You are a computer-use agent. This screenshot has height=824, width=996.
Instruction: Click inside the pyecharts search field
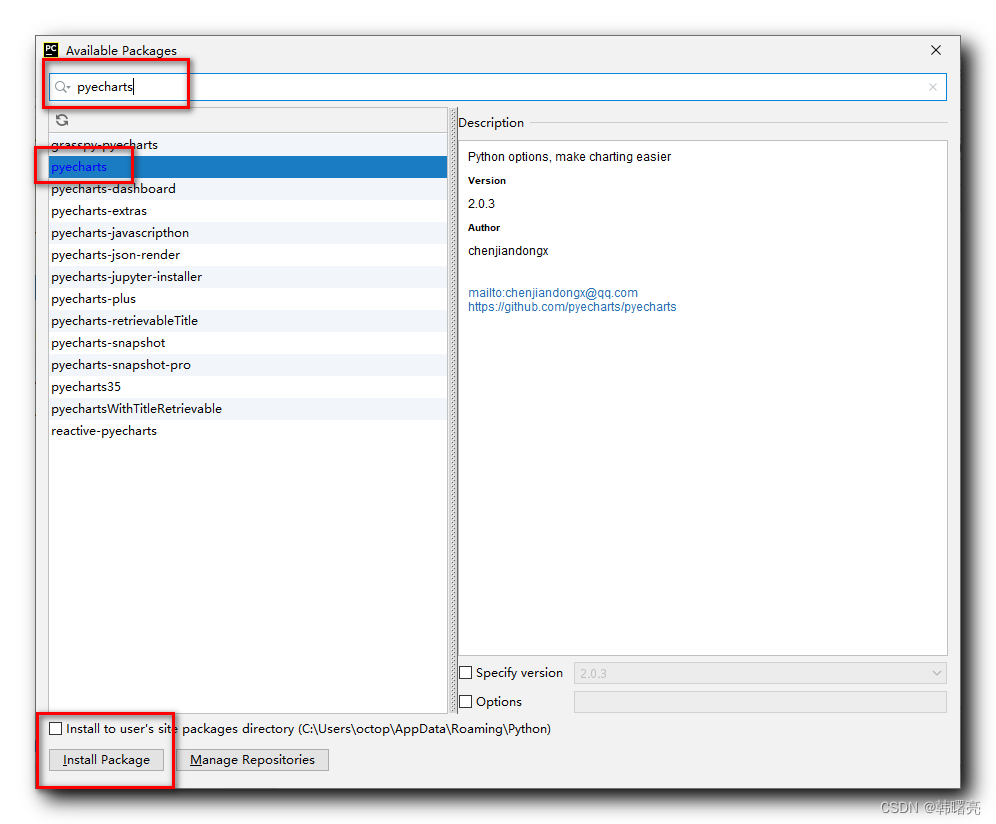[497, 87]
